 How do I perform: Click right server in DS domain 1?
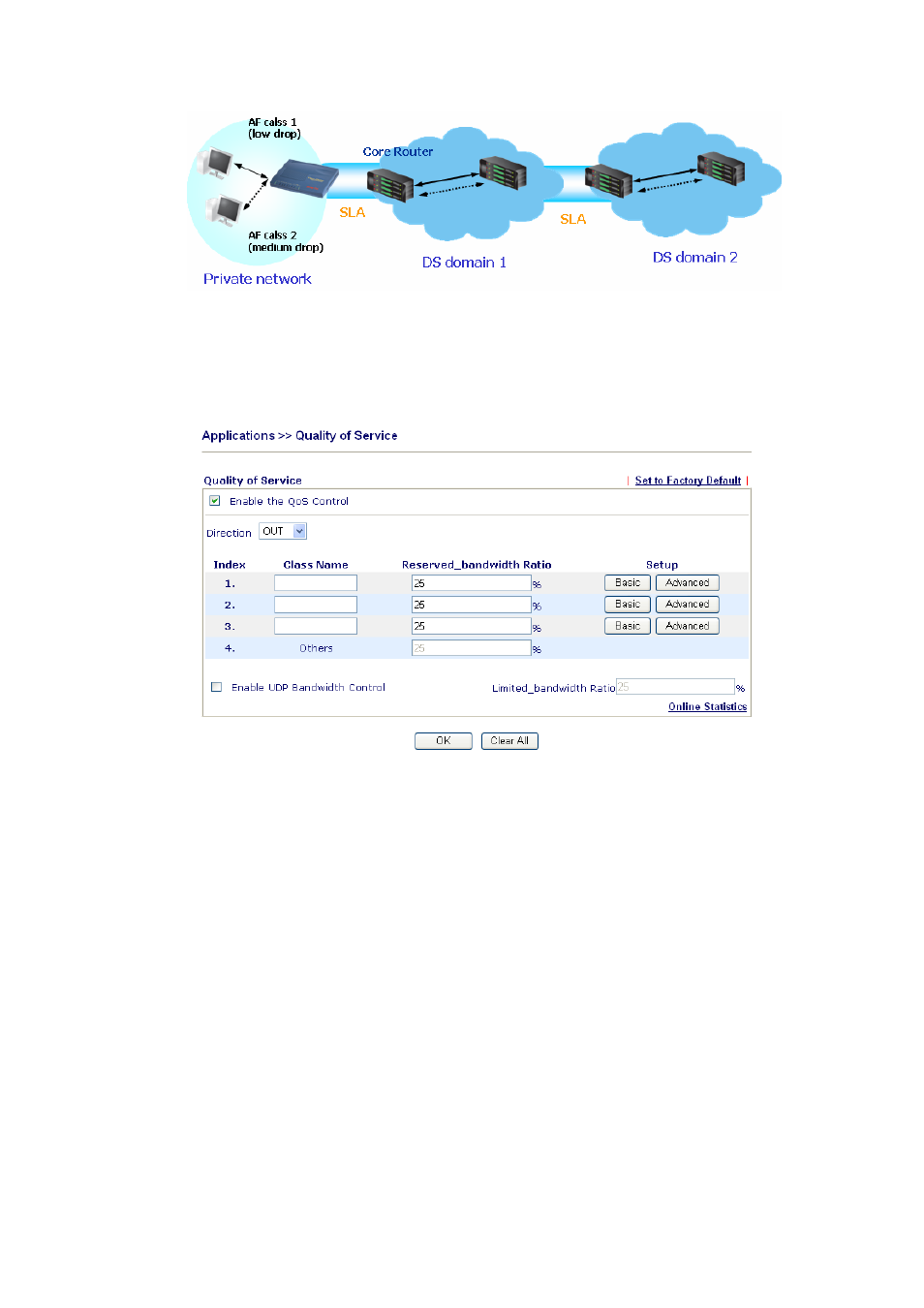503,173
